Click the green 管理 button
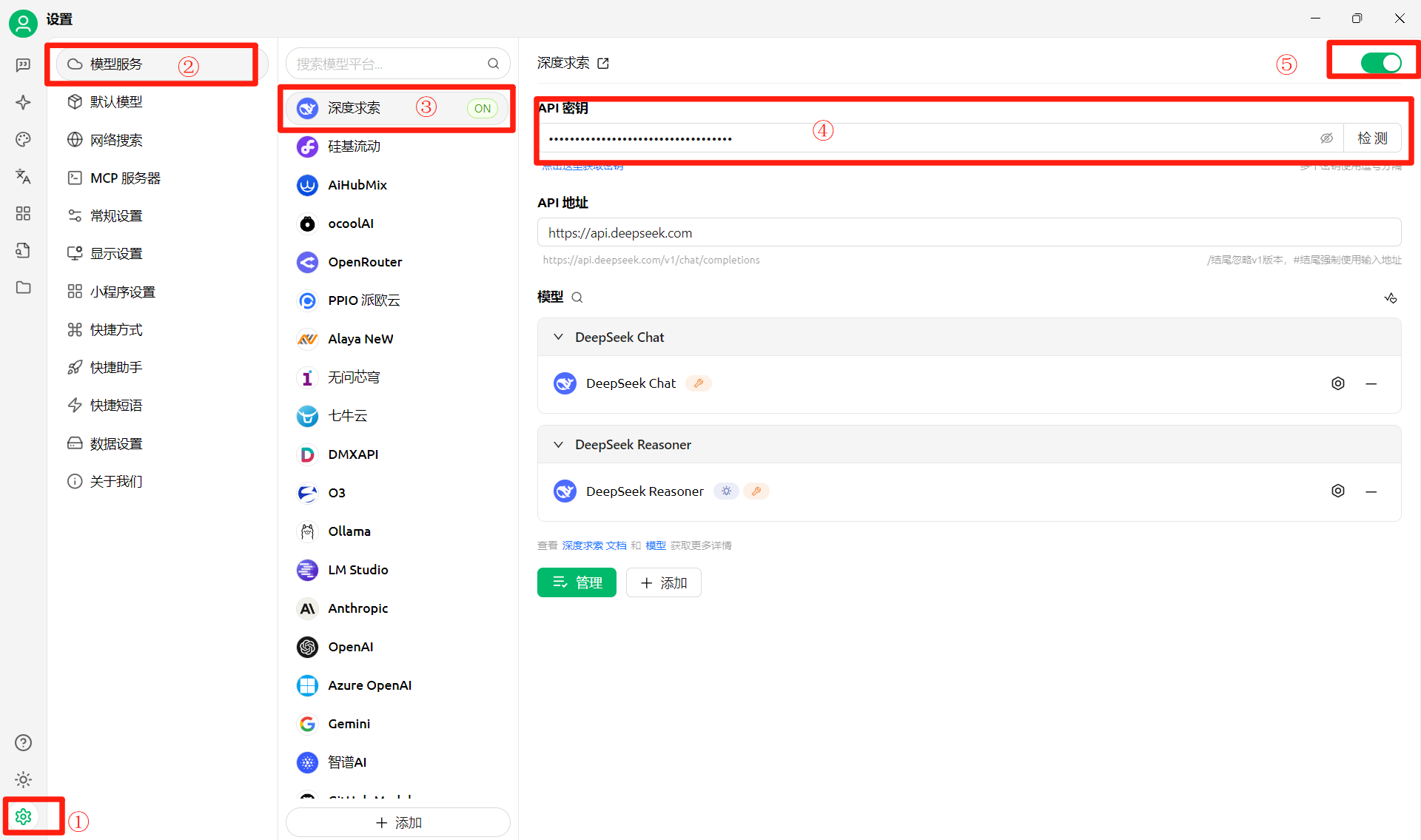The width and height of the screenshot is (1421, 840). click(x=577, y=582)
